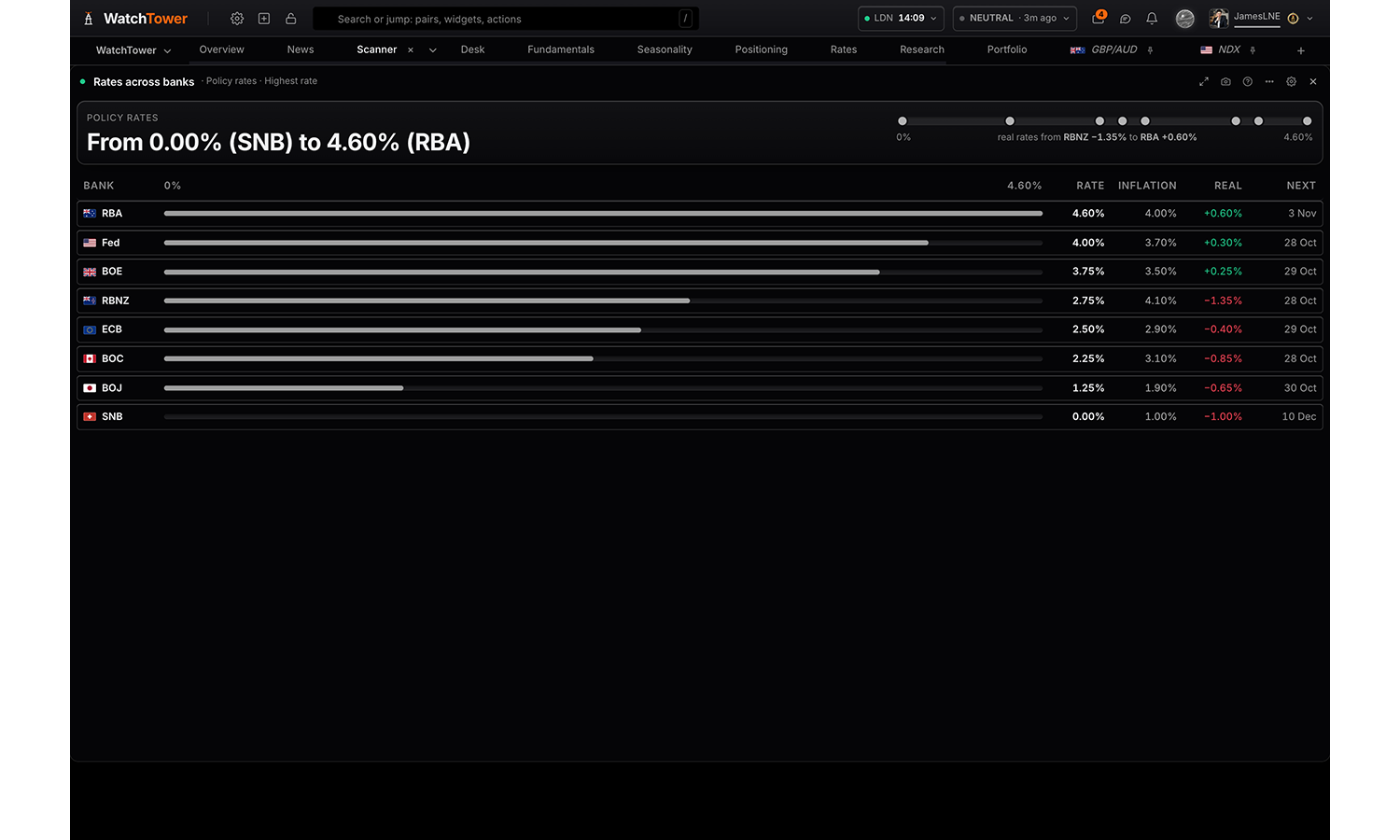Click the RBA policy rate bar
This screenshot has width=1400, height=840.
click(603, 214)
